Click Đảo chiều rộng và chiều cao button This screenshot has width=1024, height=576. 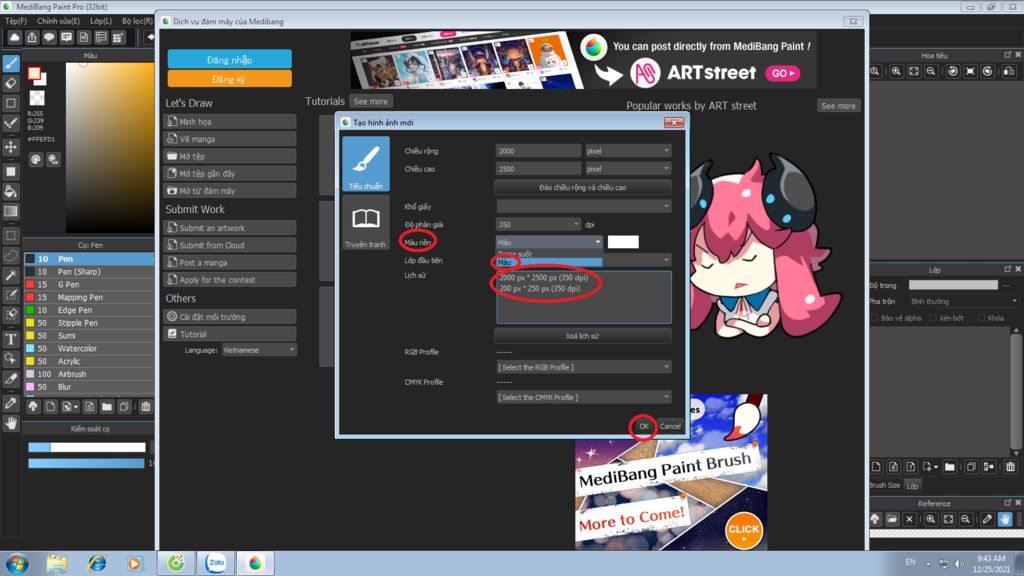tap(583, 187)
